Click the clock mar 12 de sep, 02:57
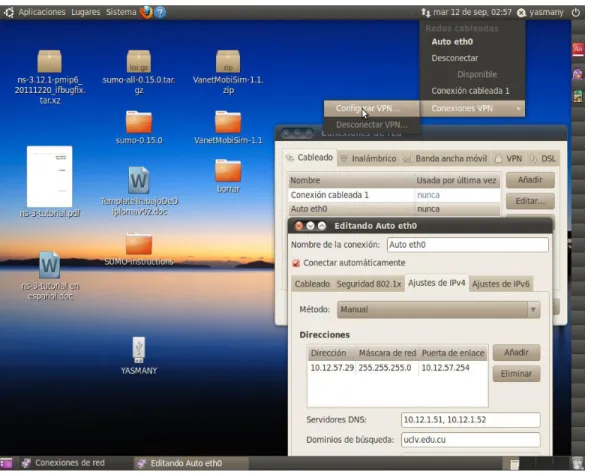The width and height of the screenshot is (591, 475). point(472,12)
